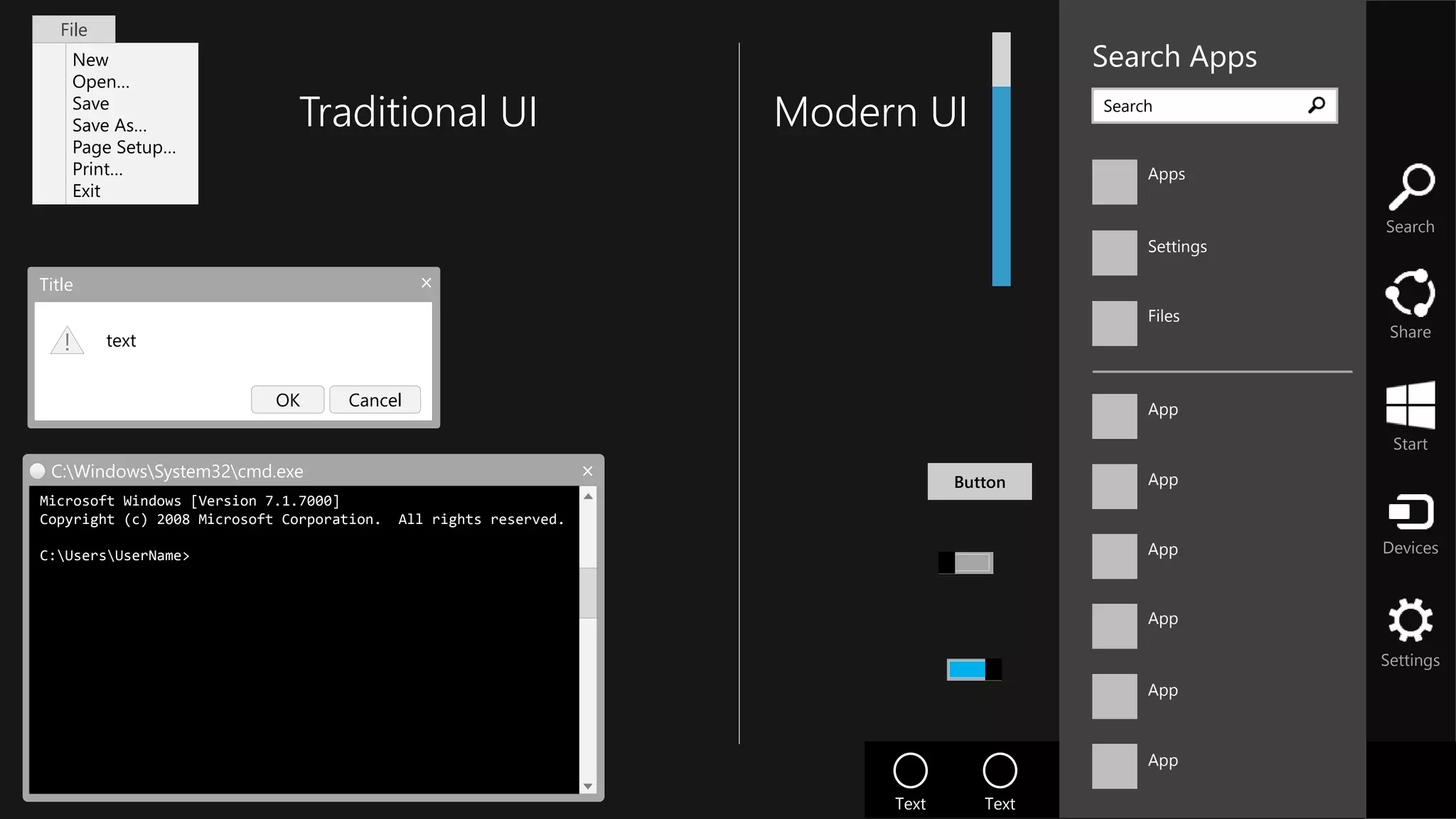Click the magnifier icon in search box
Image resolution: width=1456 pixels, height=819 pixels.
pos(1317,106)
